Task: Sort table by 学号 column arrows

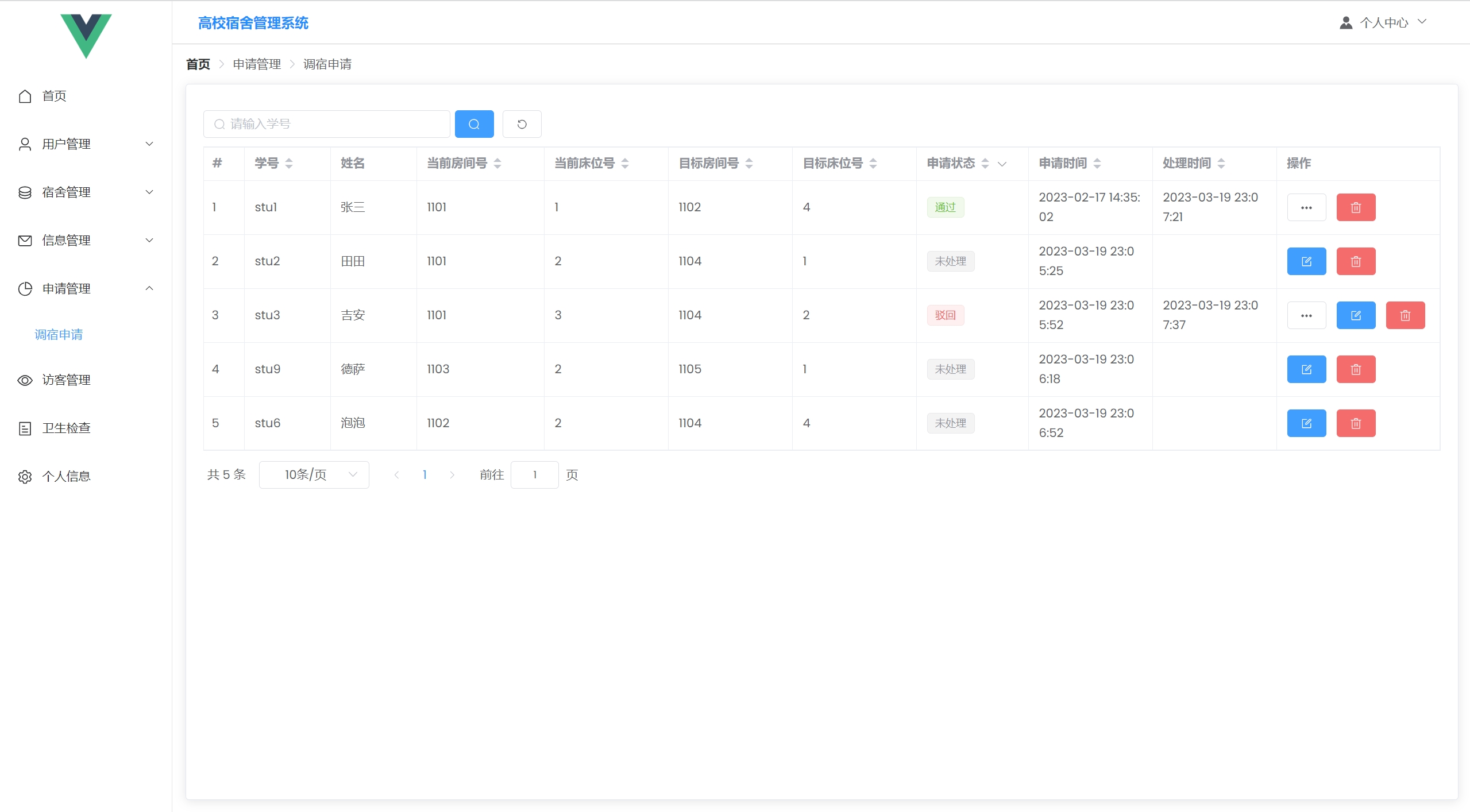Action: pyautogui.click(x=289, y=164)
